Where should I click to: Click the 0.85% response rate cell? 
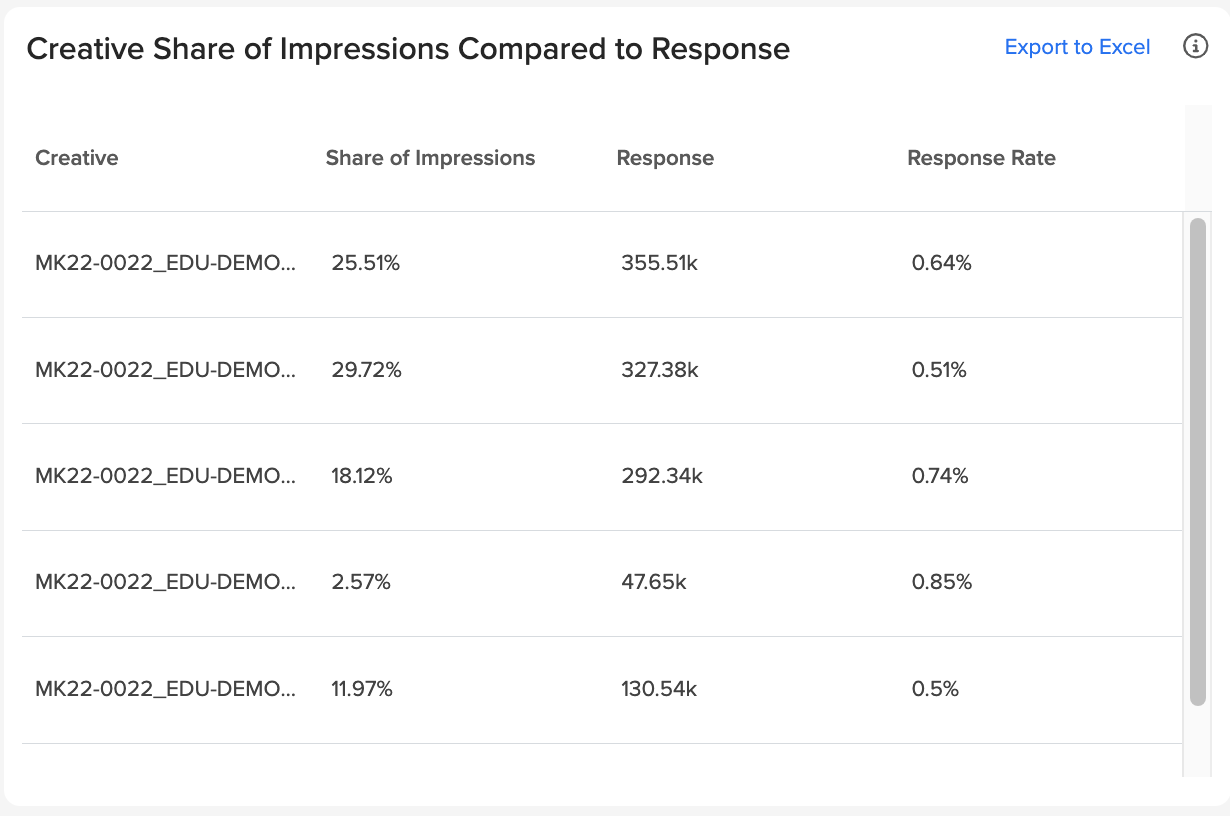(942, 582)
